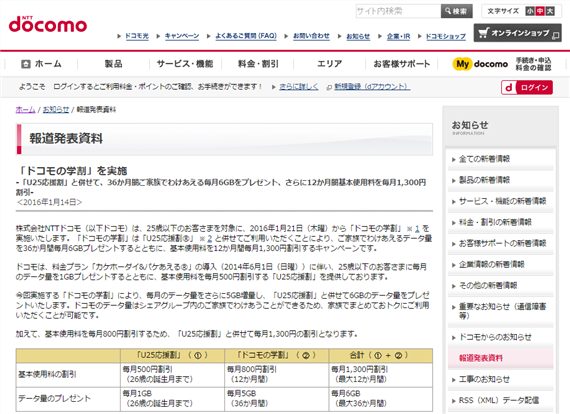Click table header 「ドコモの学割」（②）
570x414 pixels.
277,355
